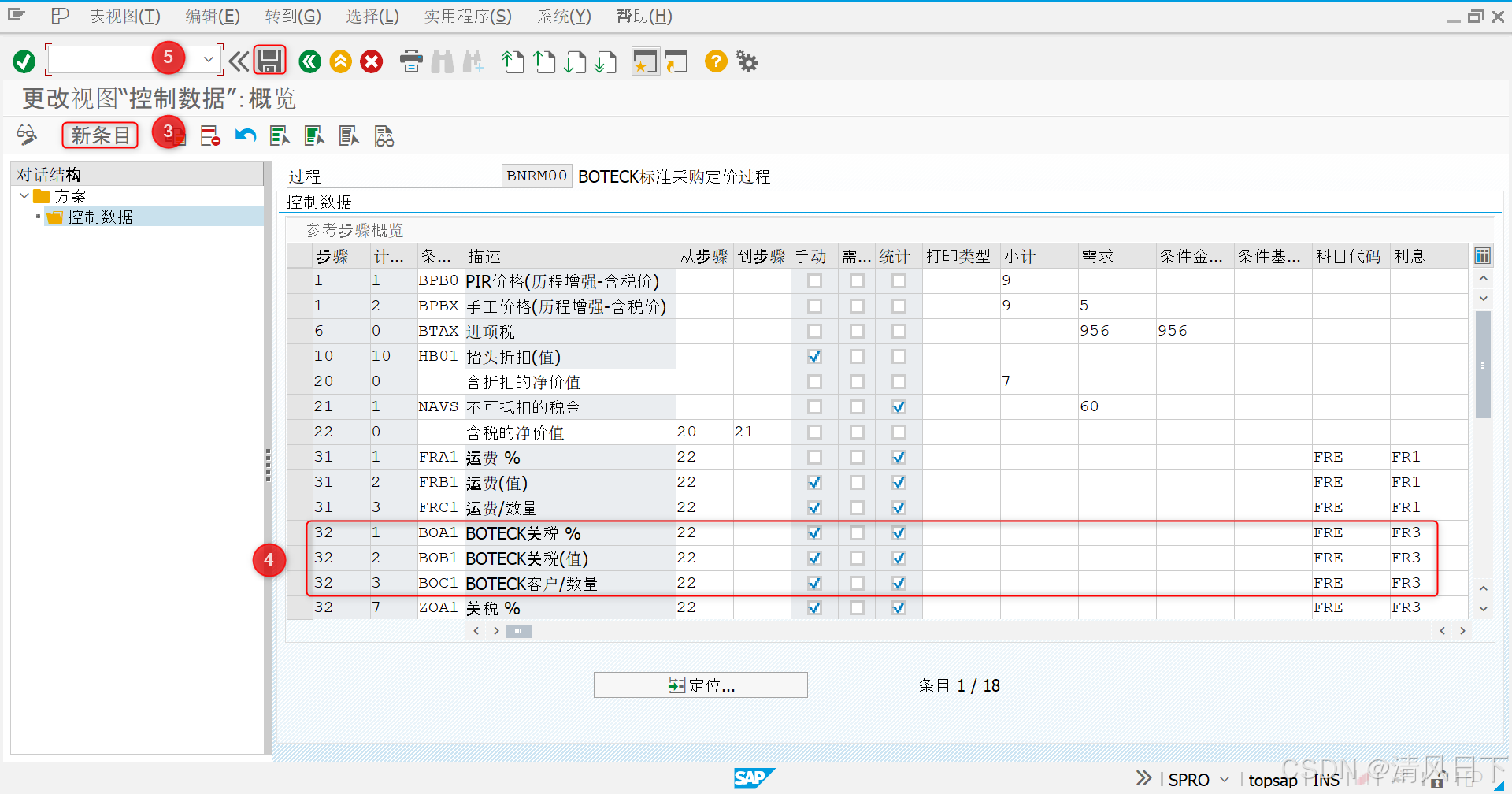
Task: Click the table vertical scrollbar thumb
Action: [1483, 365]
